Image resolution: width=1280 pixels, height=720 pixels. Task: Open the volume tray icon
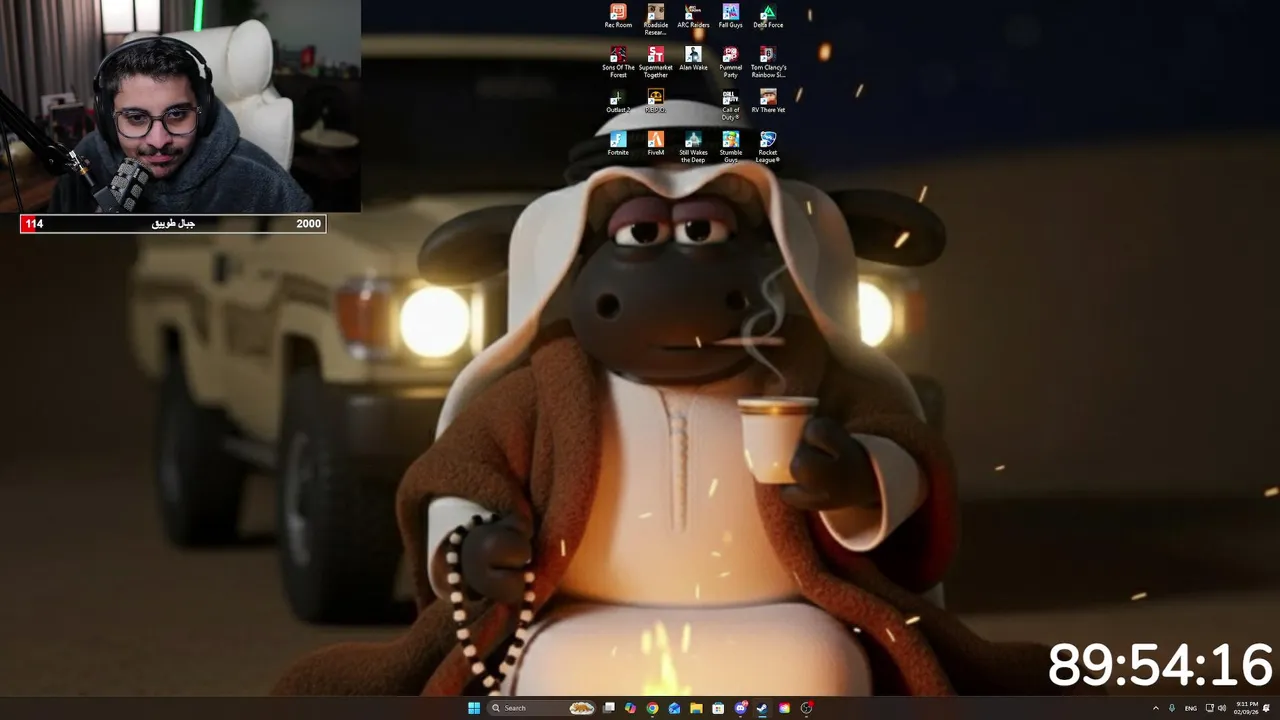coord(1221,708)
